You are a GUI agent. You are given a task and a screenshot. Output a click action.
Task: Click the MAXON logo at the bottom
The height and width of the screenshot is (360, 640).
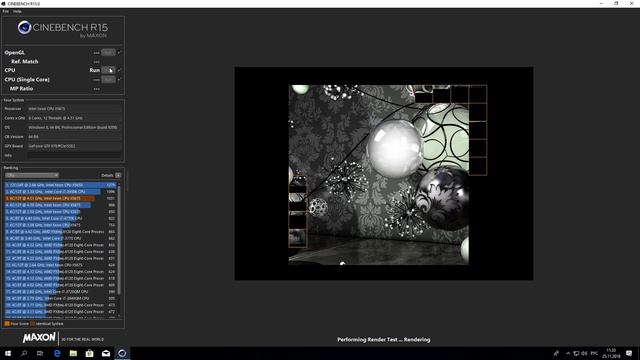tap(39, 338)
